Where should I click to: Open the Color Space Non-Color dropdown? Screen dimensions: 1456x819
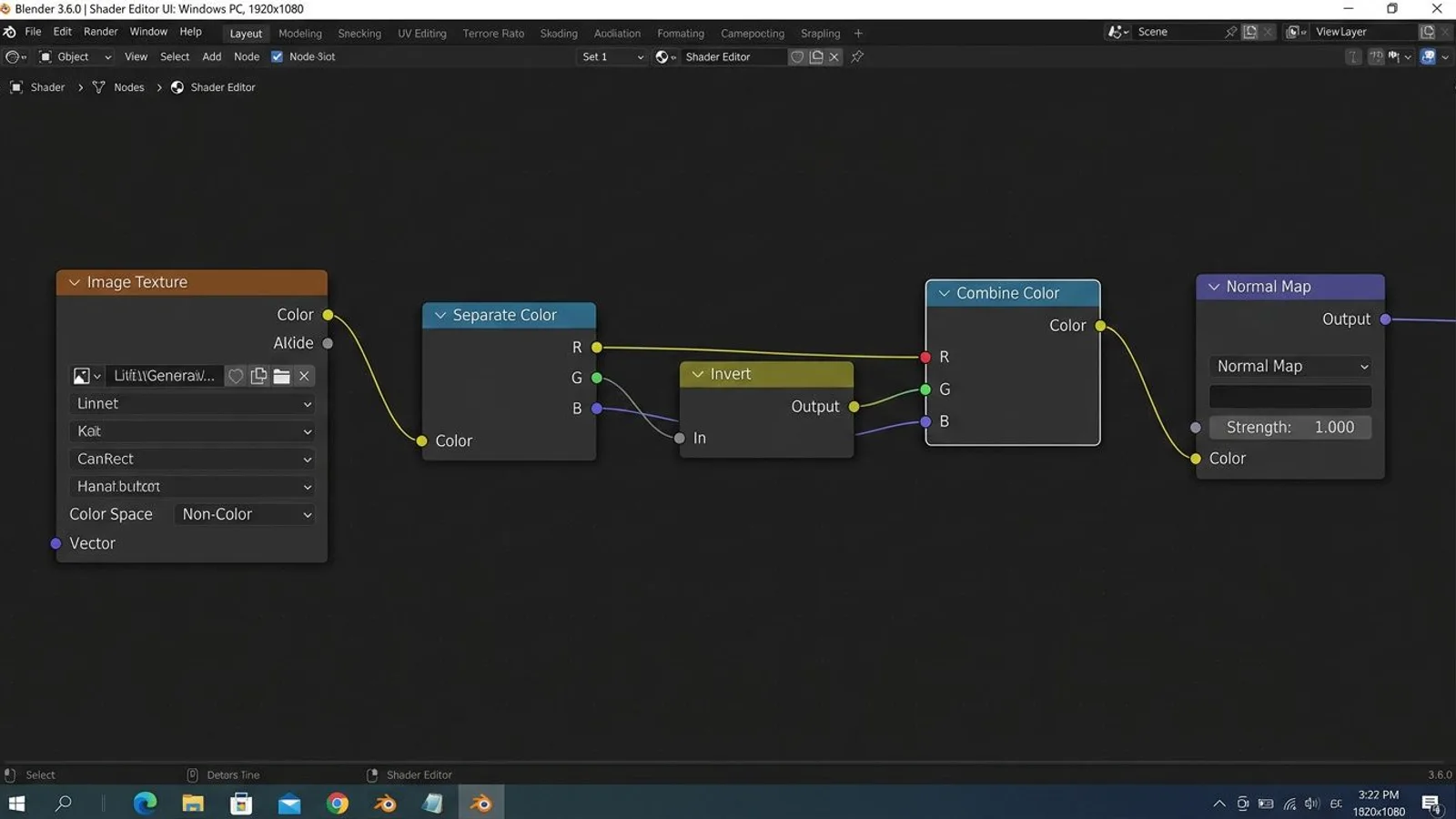pyautogui.click(x=246, y=514)
